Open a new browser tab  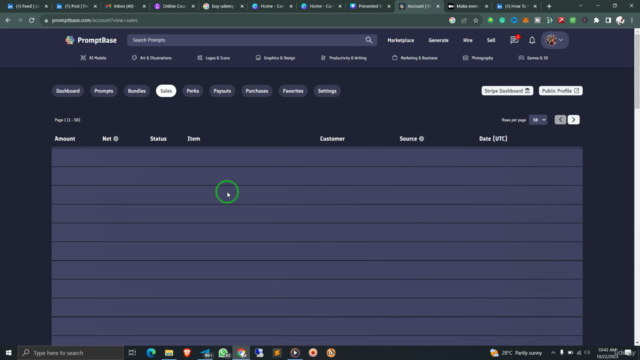pos(549,6)
